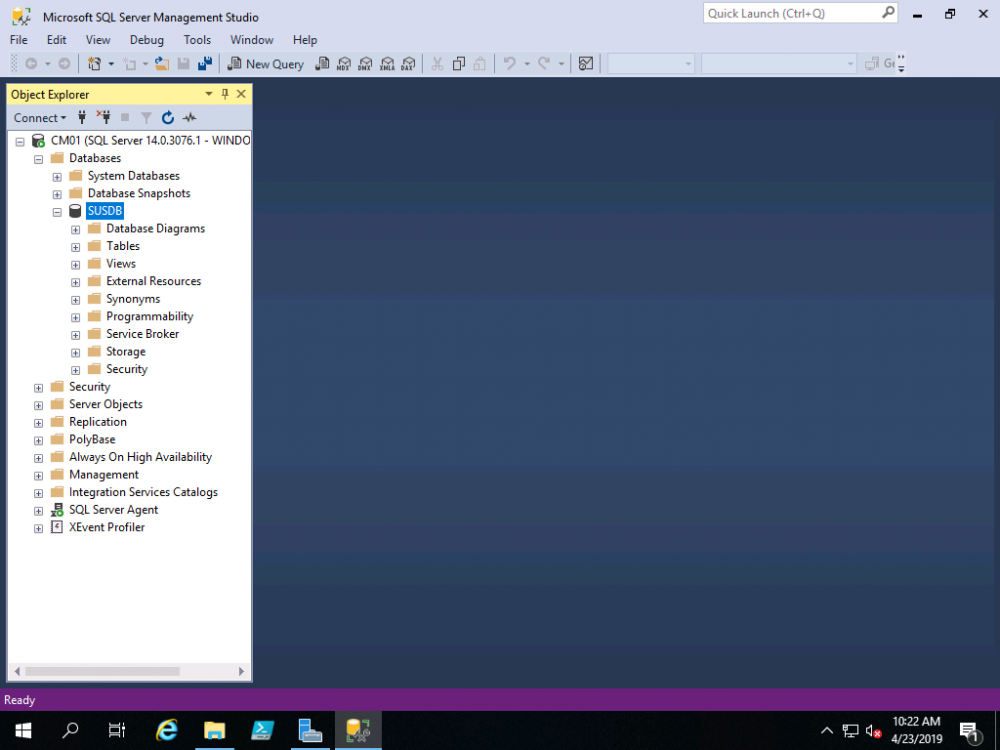Click the Analysis Services DAX Query icon
The image size is (1000, 750).
(408, 64)
